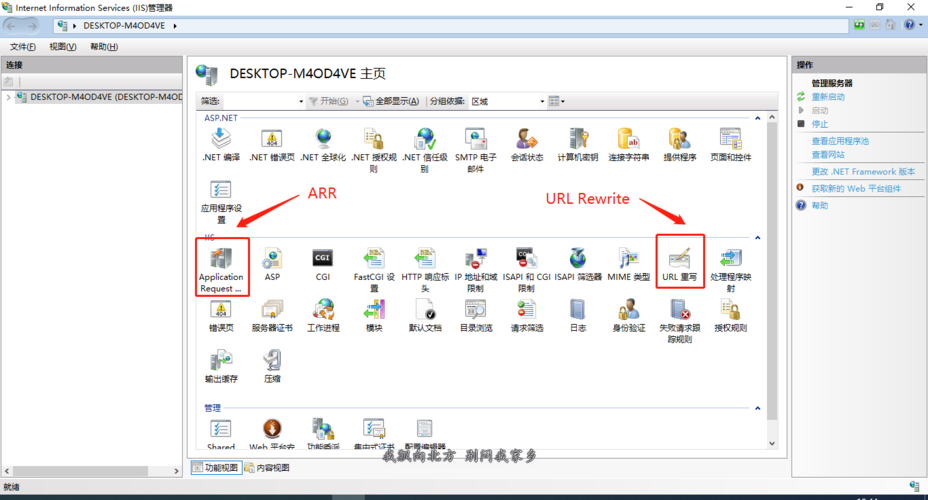Collapse the ASP.NET group section

[758, 118]
